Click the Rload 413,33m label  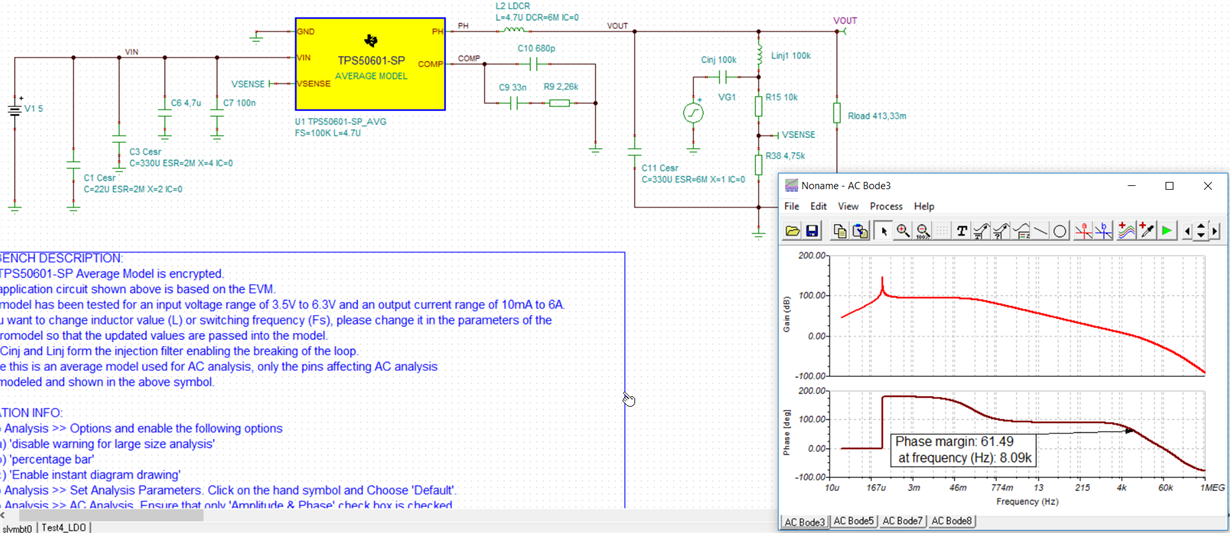click(877, 116)
